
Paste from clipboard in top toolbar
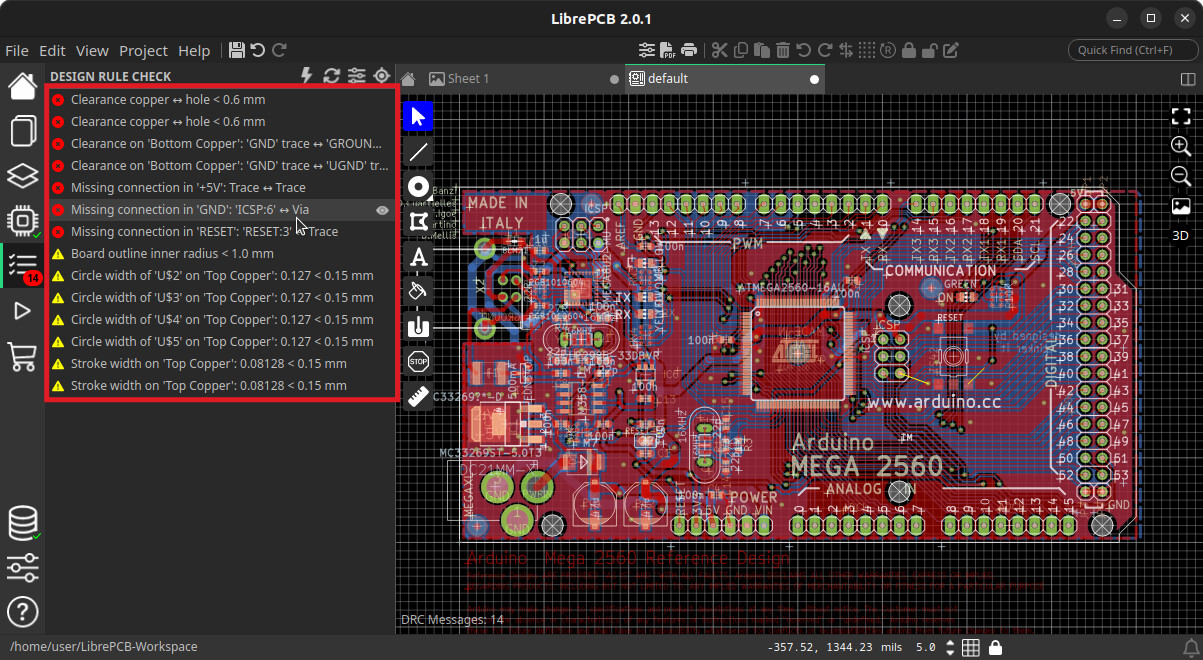(761, 50)
